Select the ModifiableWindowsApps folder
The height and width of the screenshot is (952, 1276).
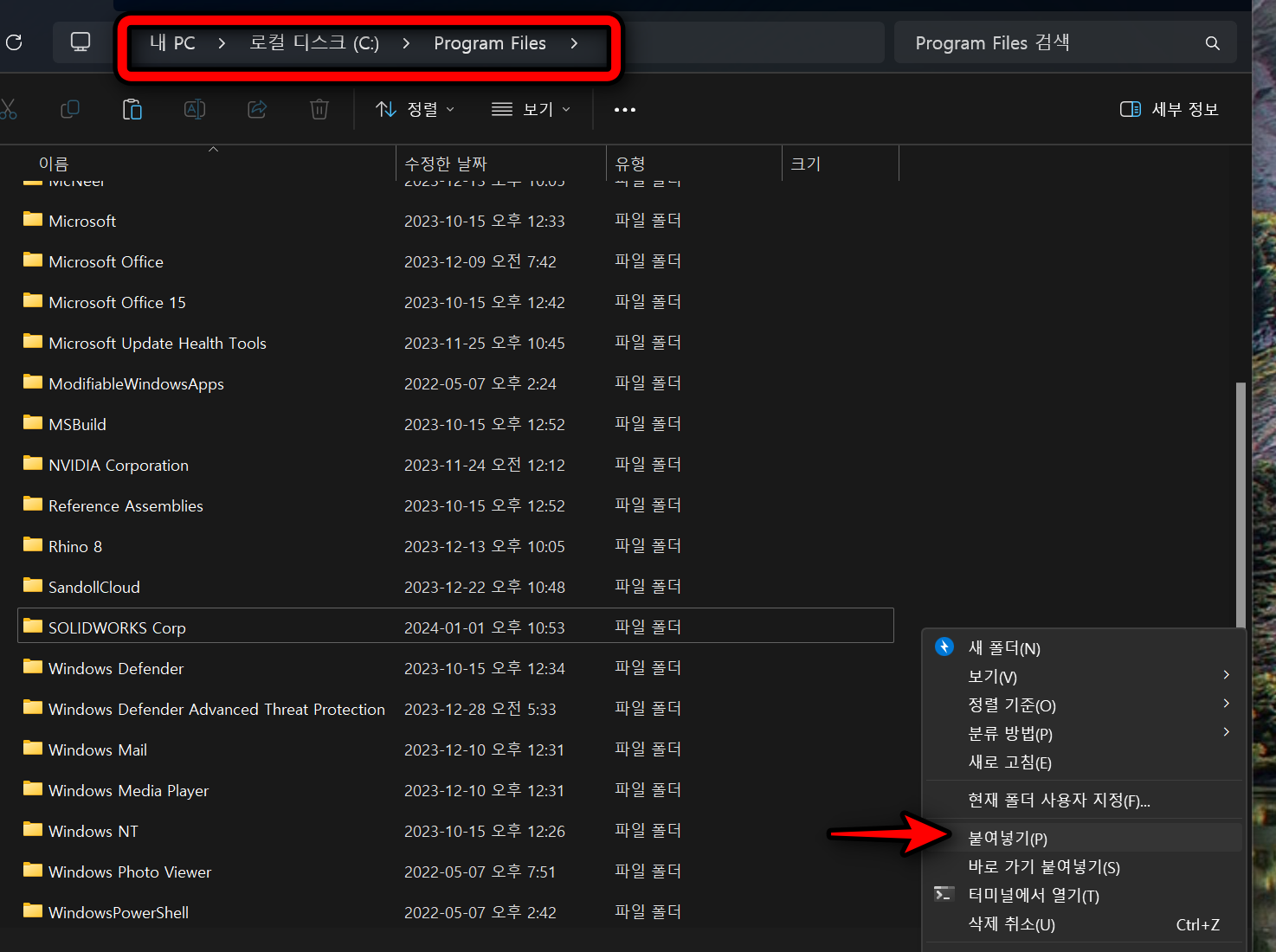pos(455,383)
